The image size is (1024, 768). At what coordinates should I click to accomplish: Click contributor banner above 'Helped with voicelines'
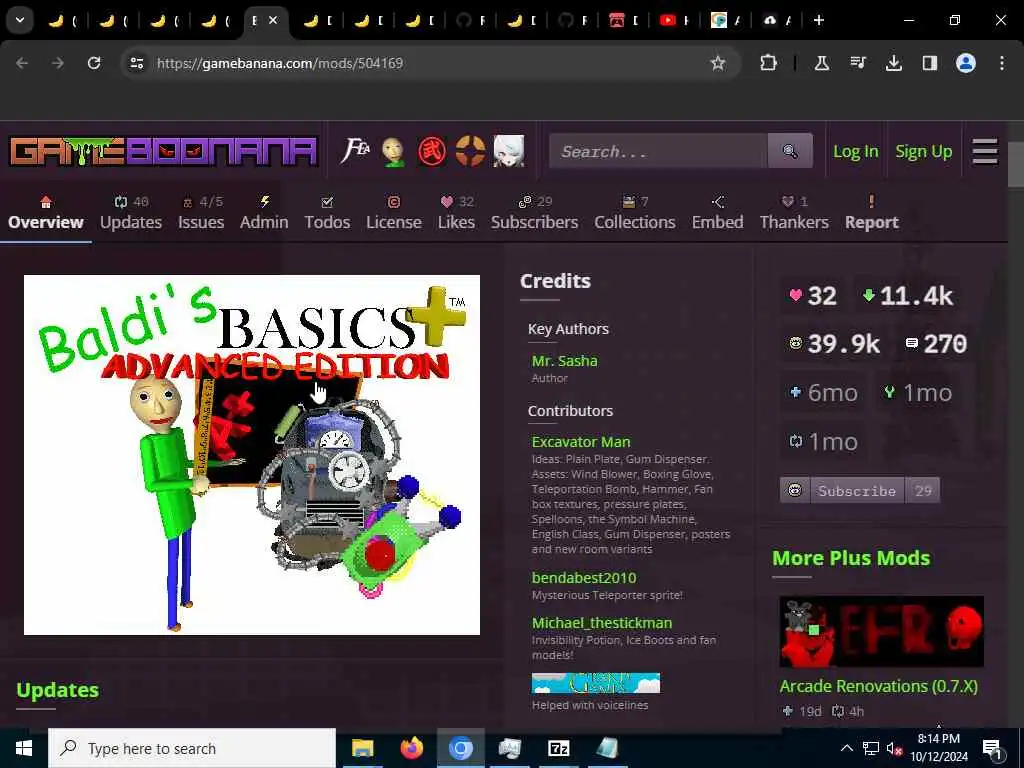(x=596, y=682)
